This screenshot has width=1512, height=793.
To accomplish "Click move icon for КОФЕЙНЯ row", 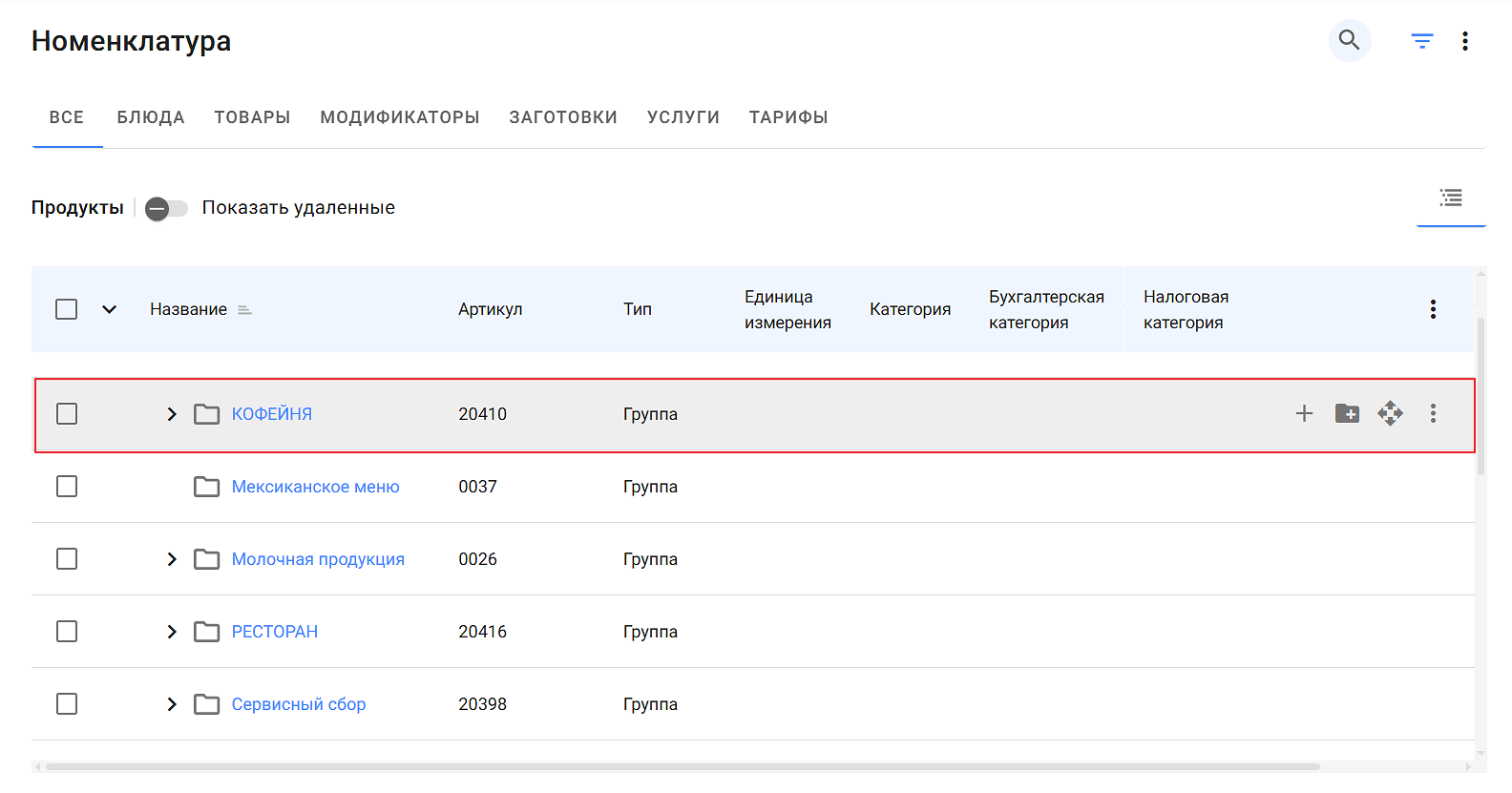I will (1390, 413).
